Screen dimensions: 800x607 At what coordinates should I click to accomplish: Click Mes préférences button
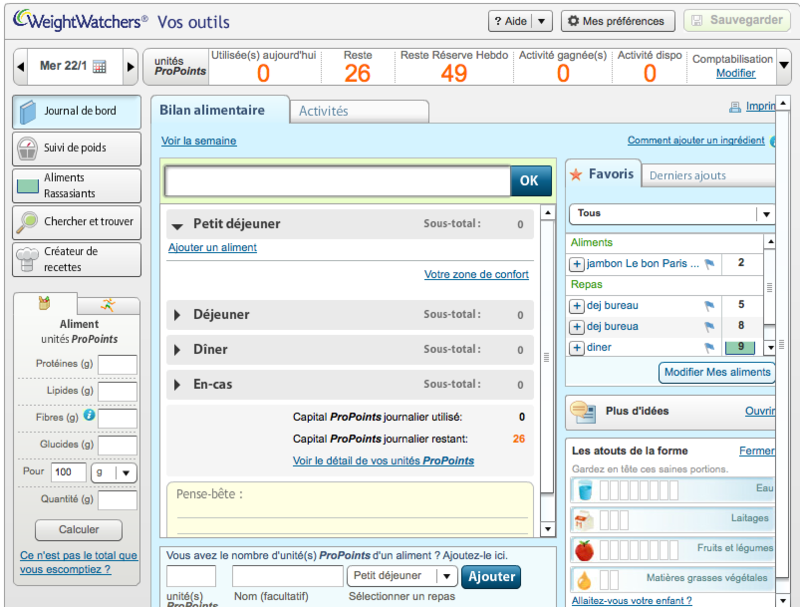(618, 21)
